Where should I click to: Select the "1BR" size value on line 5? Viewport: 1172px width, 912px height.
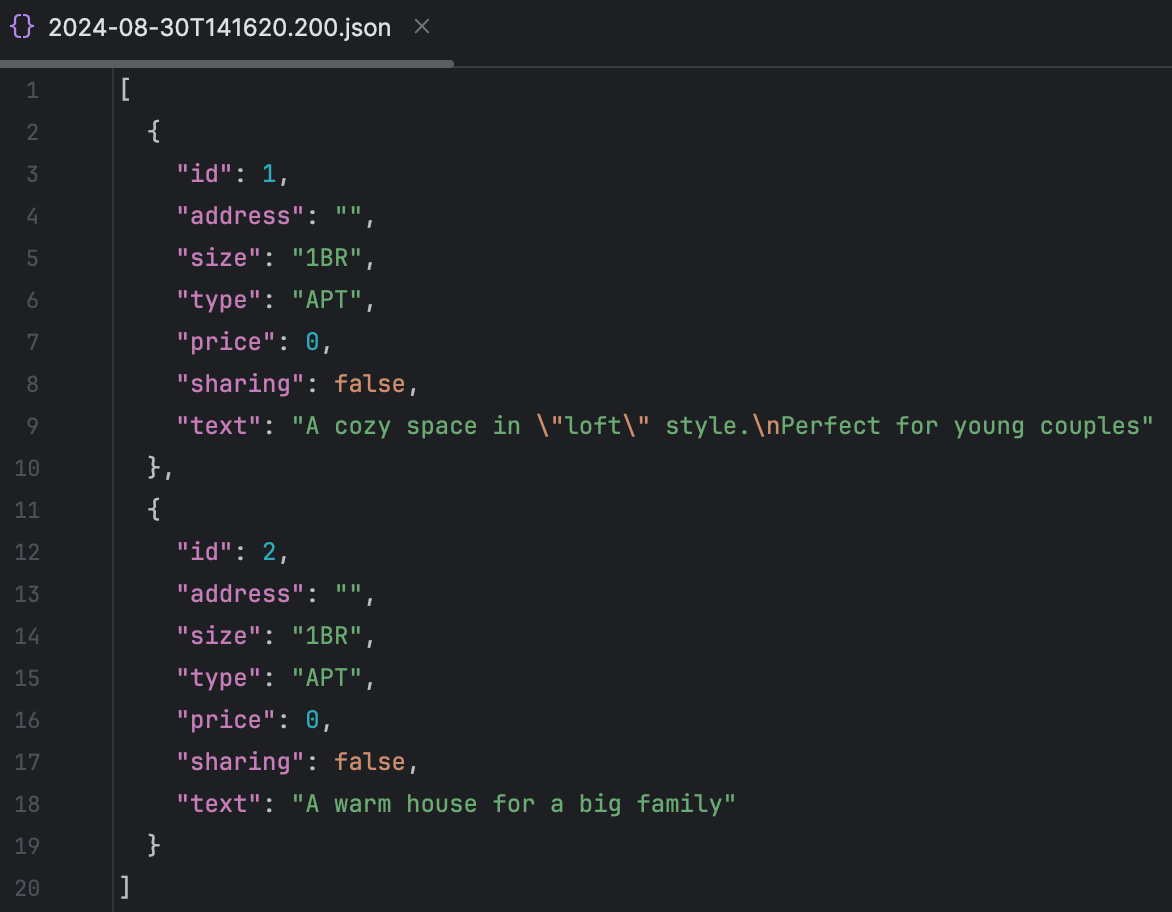click(328, 257)
